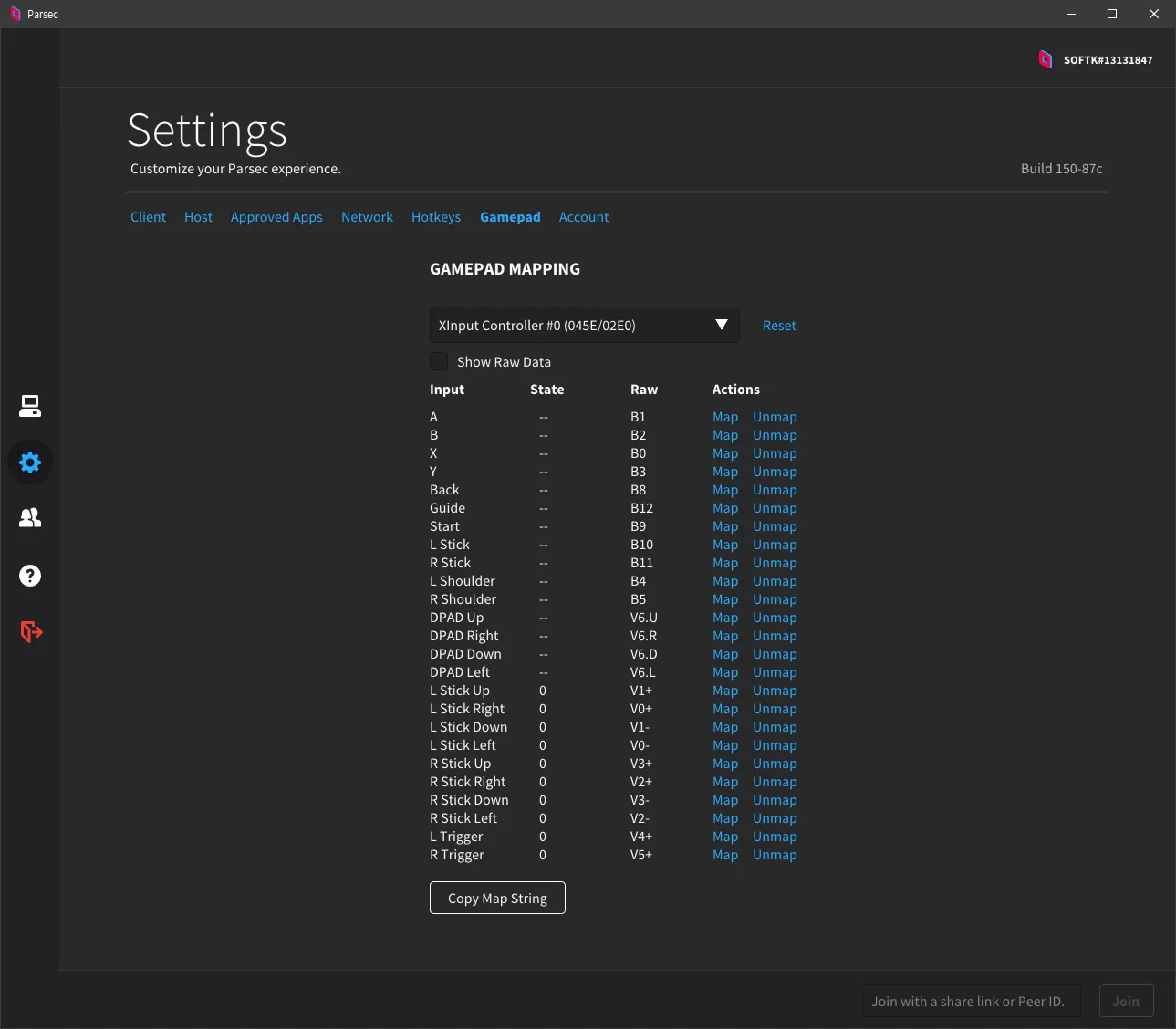Open the Network settings tab
Screen dimensions: 1176x1029
point(367,217)
